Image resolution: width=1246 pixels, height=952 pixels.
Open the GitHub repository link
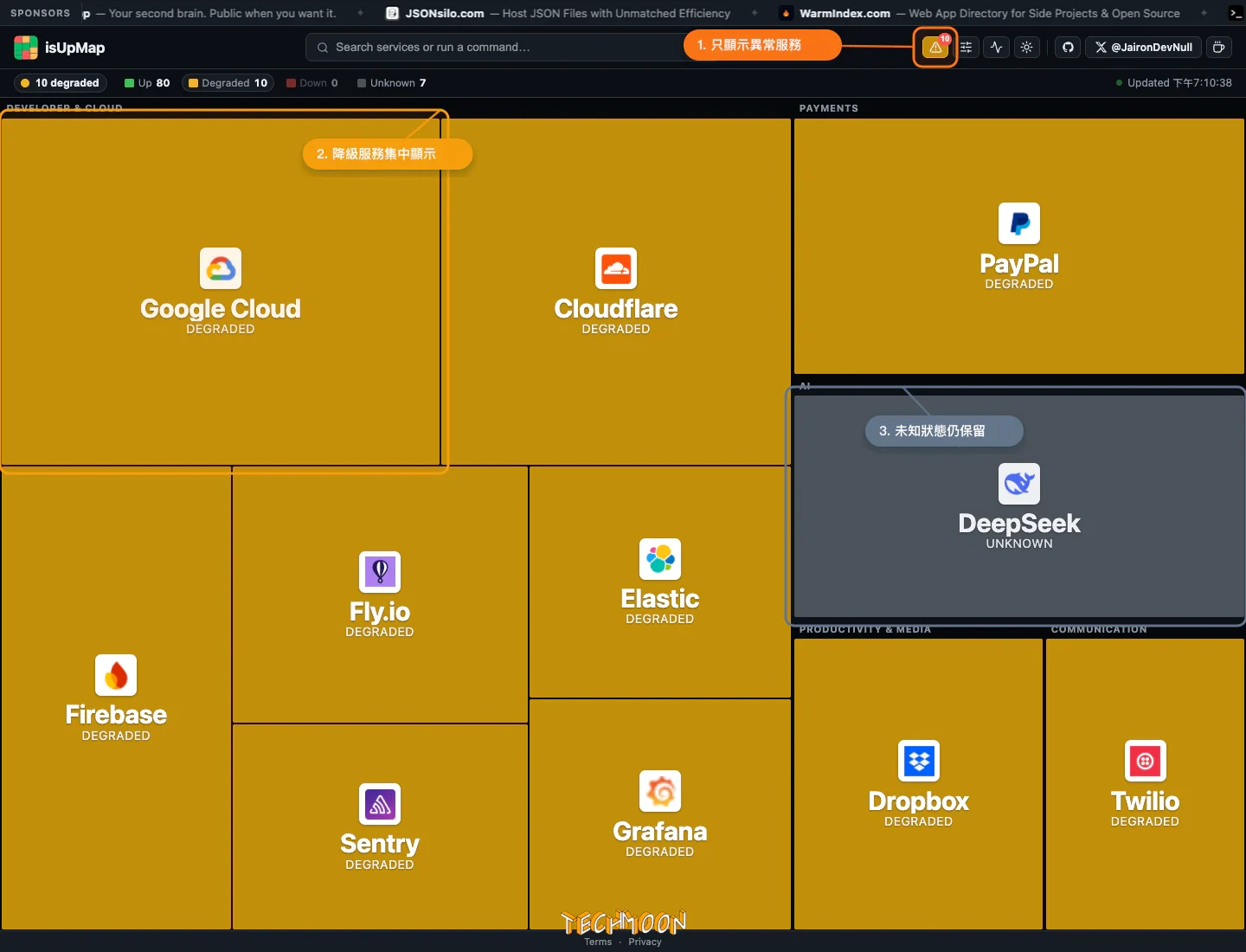pos(1068,48)
